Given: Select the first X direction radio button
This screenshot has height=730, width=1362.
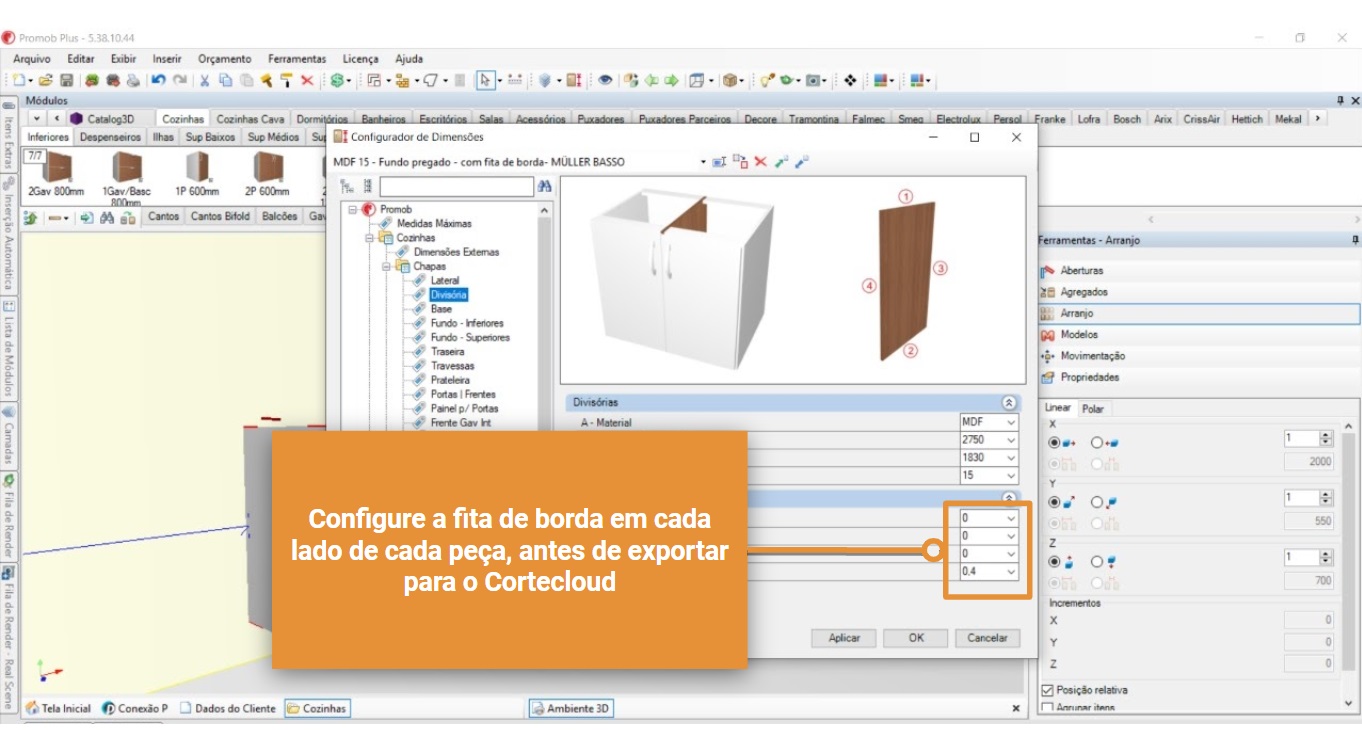Looking at the screenshot, I should (x=1054, y=442).
